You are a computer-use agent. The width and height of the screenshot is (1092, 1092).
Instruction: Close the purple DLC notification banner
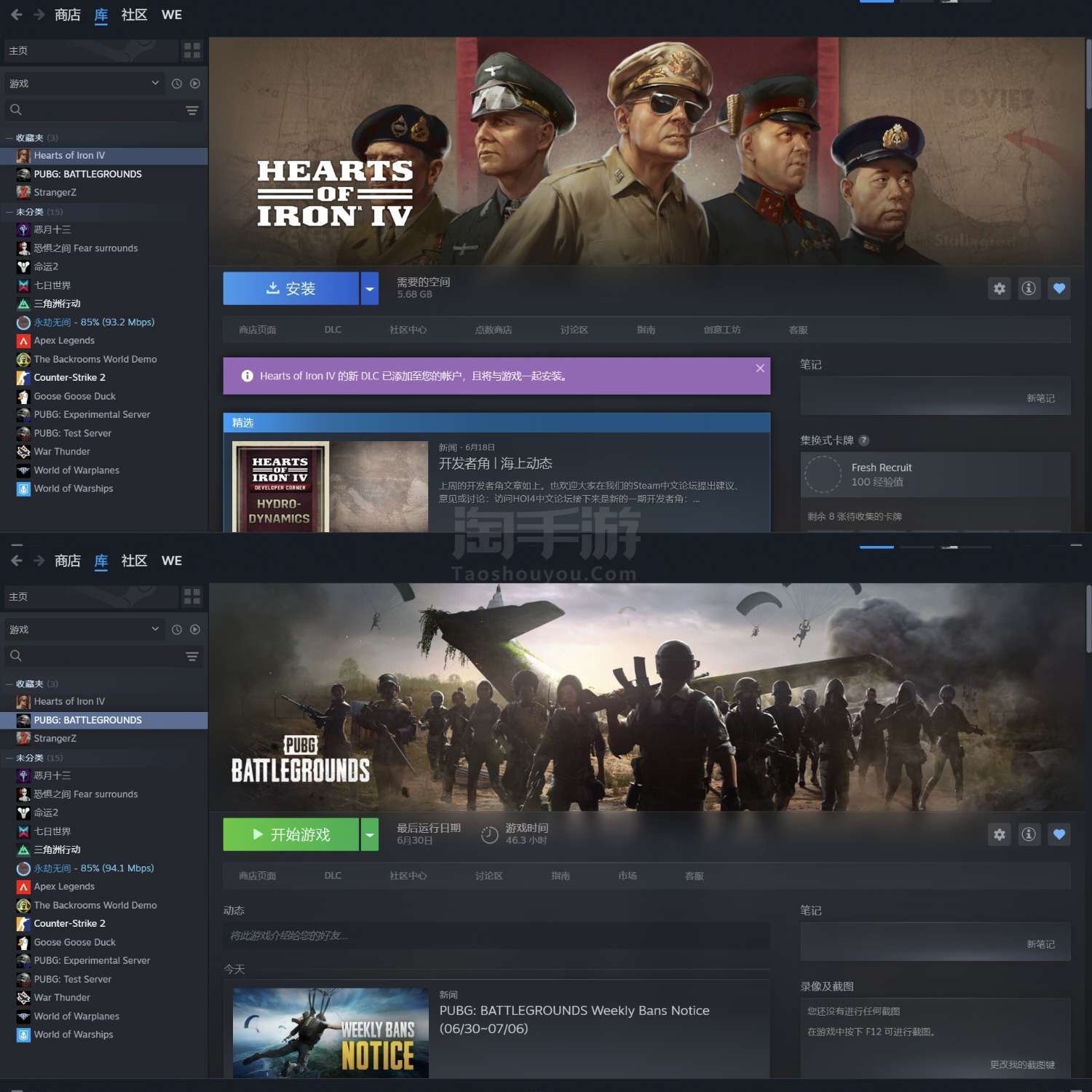[x=760, y=368]
